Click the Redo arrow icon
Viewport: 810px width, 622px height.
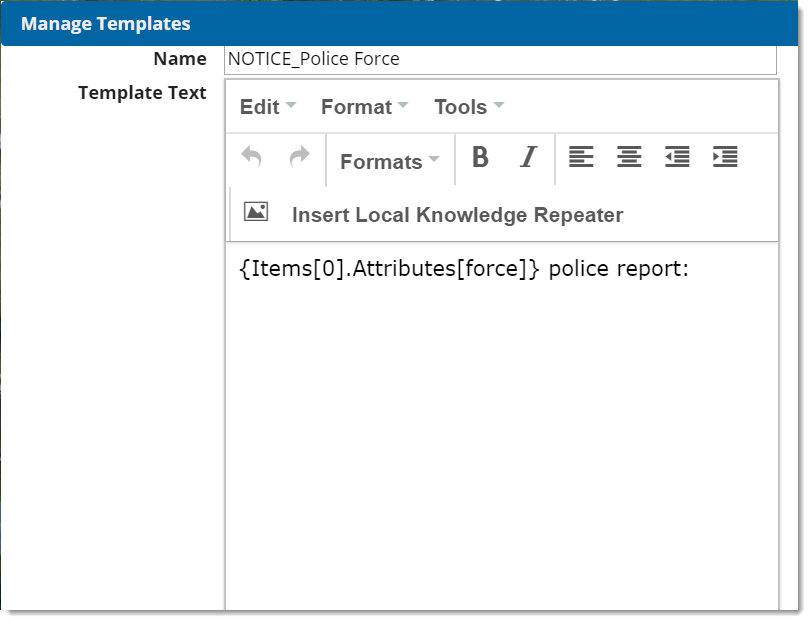(299, 157)
